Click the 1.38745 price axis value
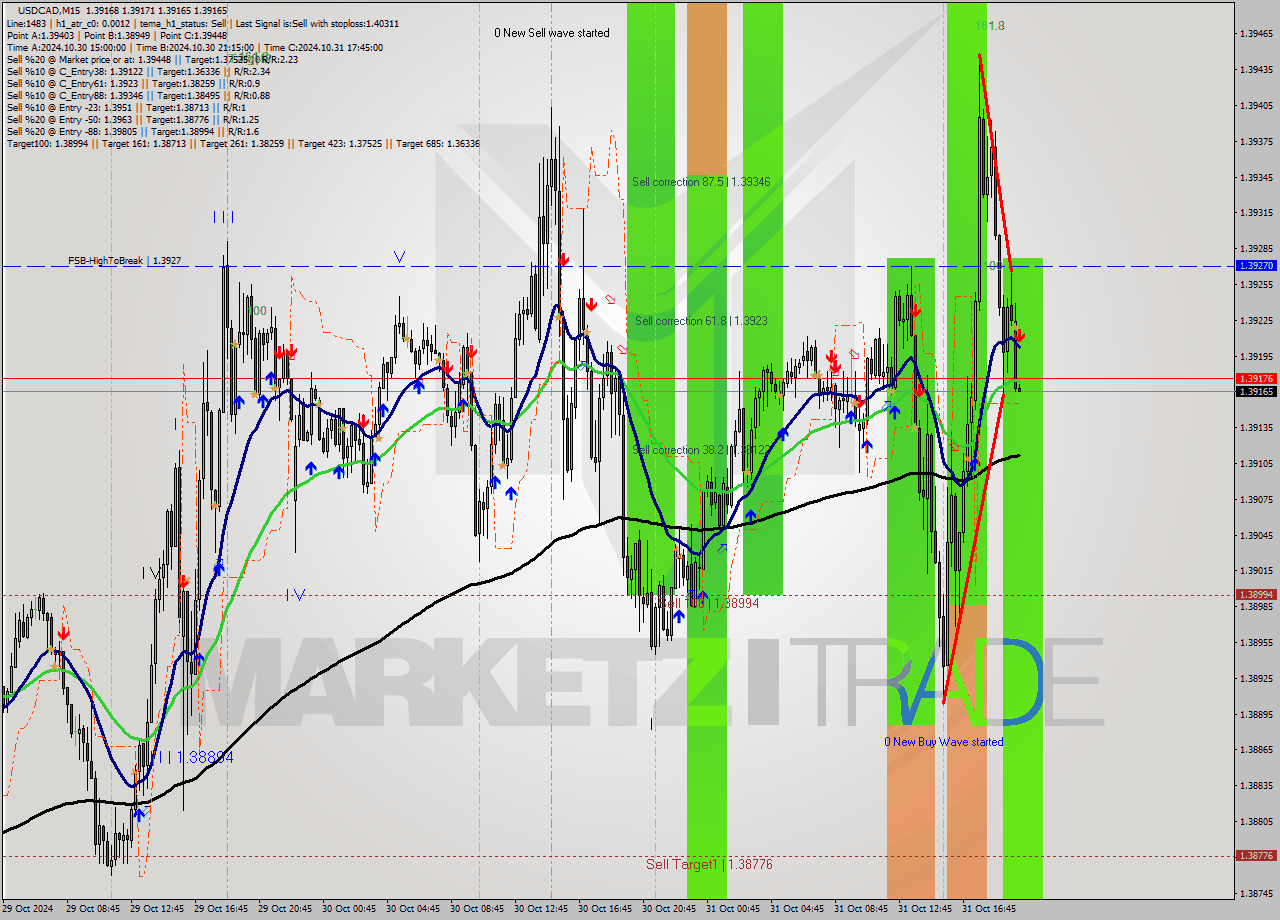This screenshot has height=920, width=1280. [x=1256, y=893]
